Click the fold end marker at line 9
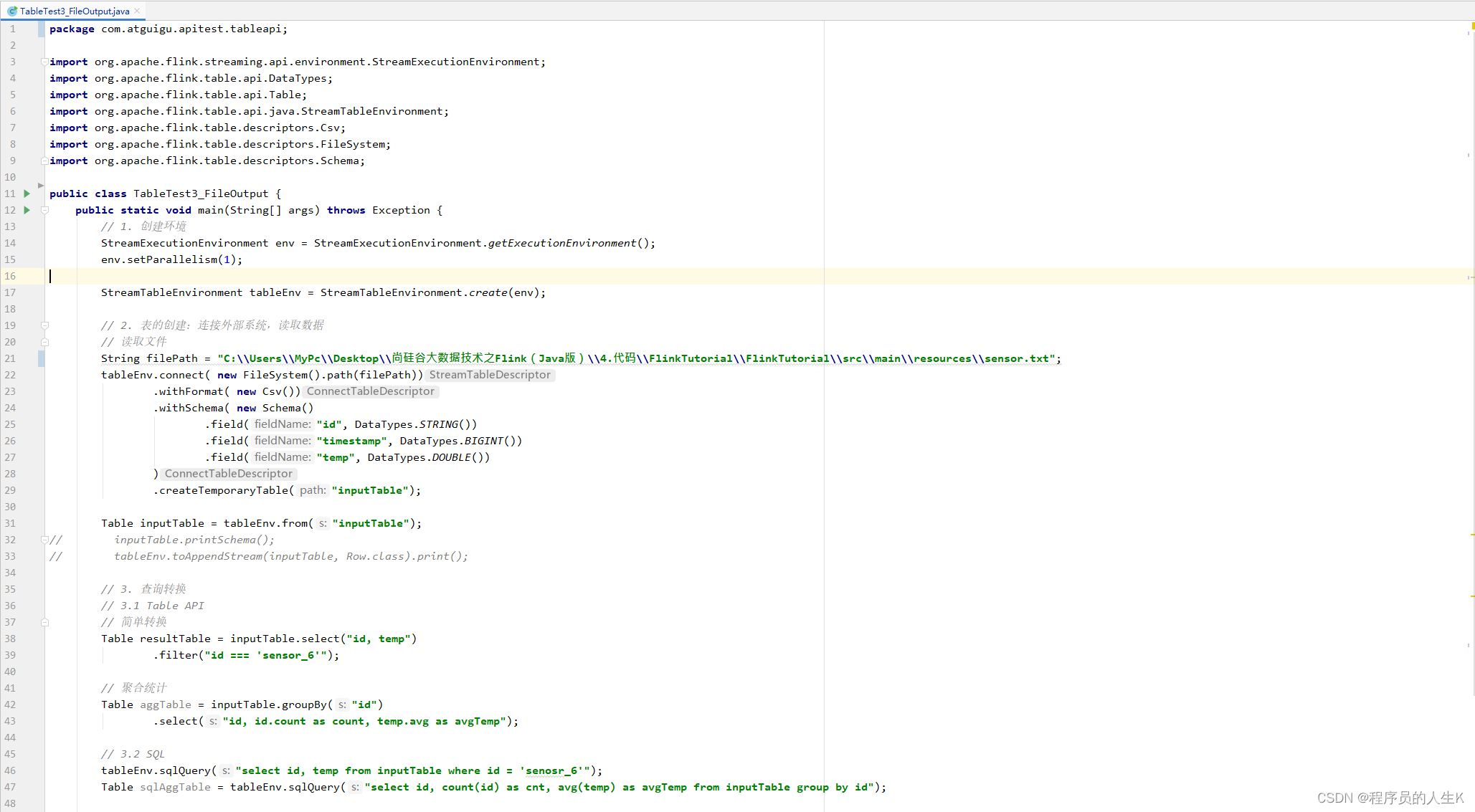This screenshot has width=1475, height=812. pos(44,161)
